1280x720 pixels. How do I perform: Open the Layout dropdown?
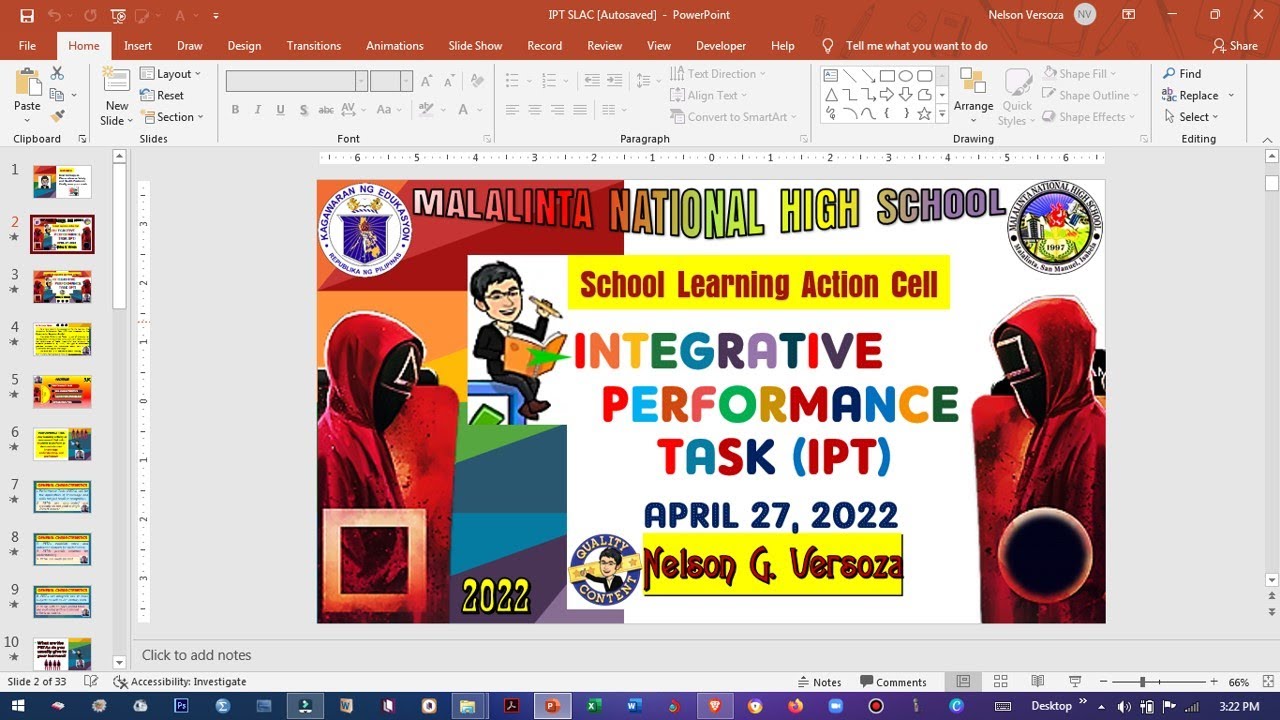pyautogui.click(x=171, y=74)
